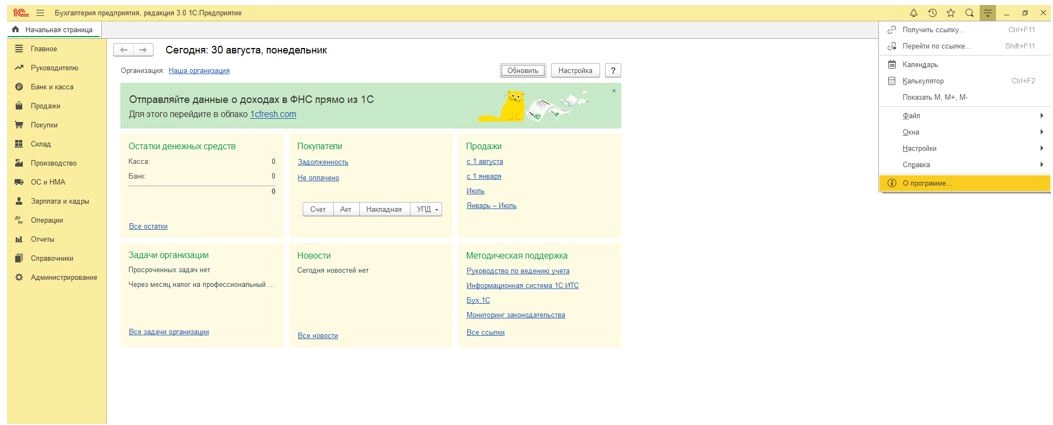Click the Через месяц налог task text
Image resolution: width=1053 pixels, height=425 pixels.
(x=201, y=285)
